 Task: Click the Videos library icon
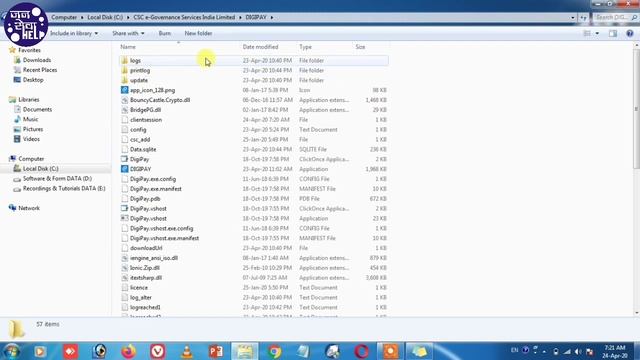[x=17, y=139]
